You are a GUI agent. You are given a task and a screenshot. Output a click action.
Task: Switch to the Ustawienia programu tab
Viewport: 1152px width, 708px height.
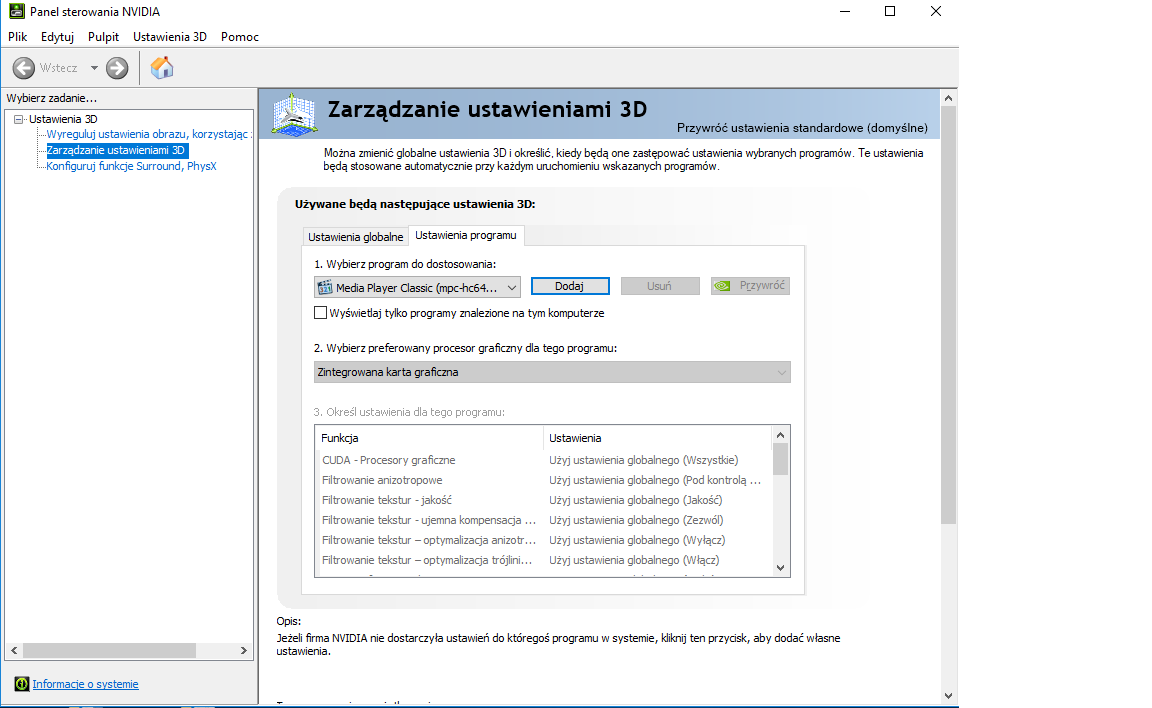tap(466, 235)
